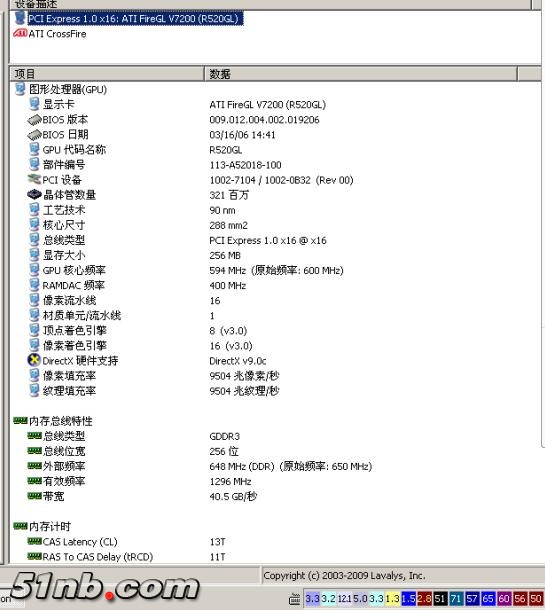This screenshot has width=545, height=610.
Task: Click the blue 1.5 sensor tray indicator
Action: click(408, 598)
